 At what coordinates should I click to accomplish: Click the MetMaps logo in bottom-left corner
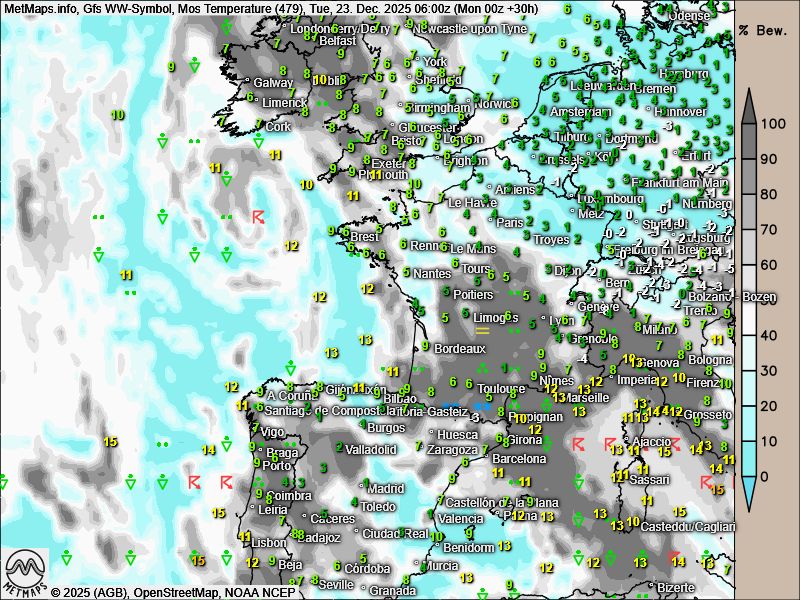[24, 573]
